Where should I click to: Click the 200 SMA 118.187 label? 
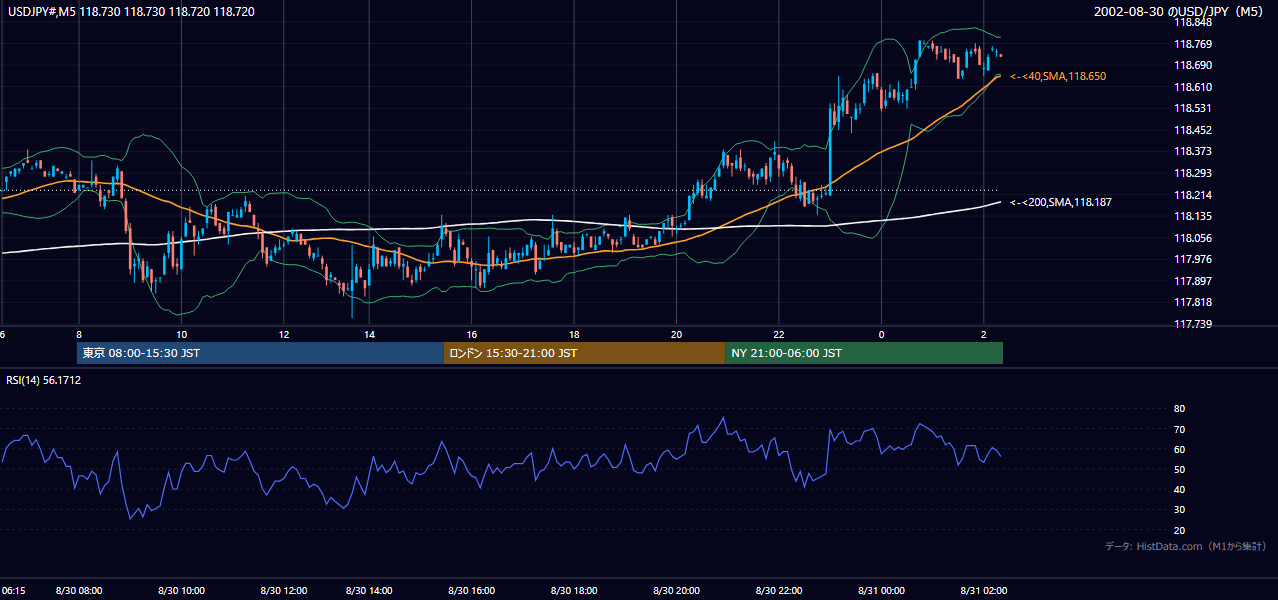tap(1061, 202)
